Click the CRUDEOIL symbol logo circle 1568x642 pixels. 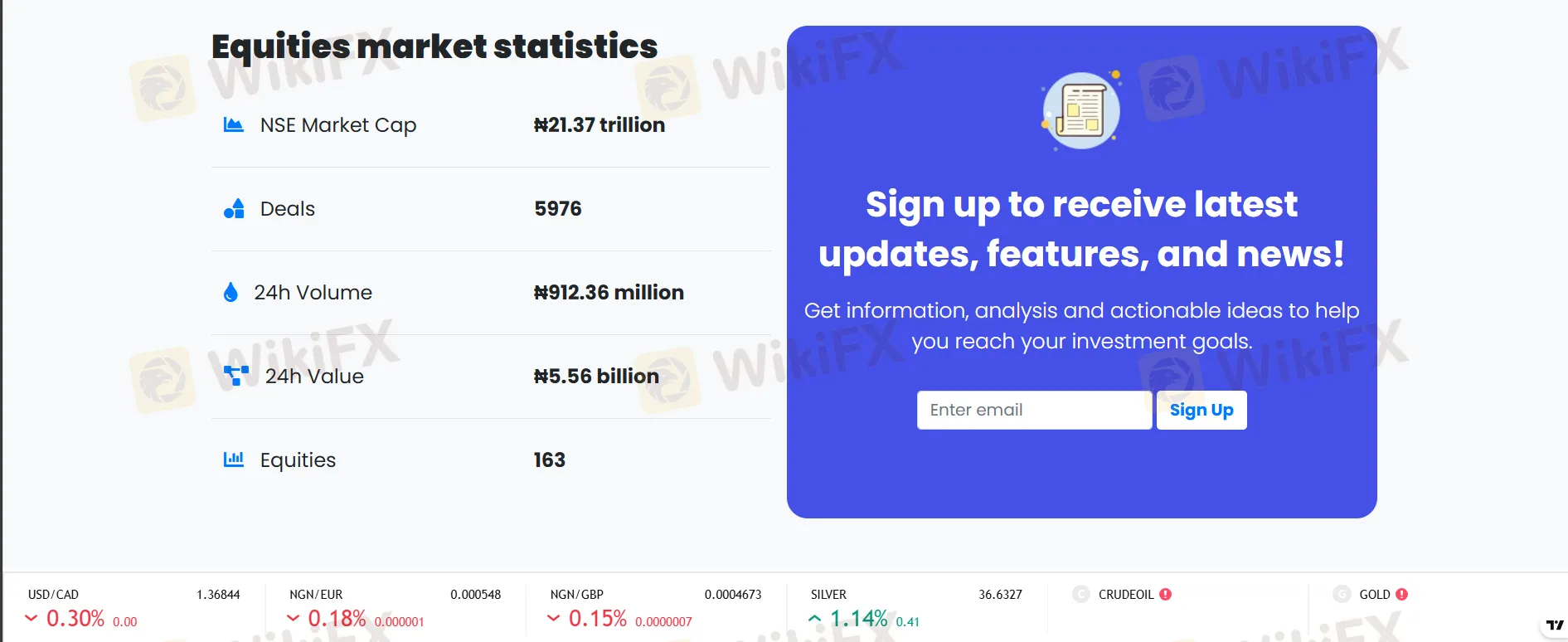[1080, 595]
